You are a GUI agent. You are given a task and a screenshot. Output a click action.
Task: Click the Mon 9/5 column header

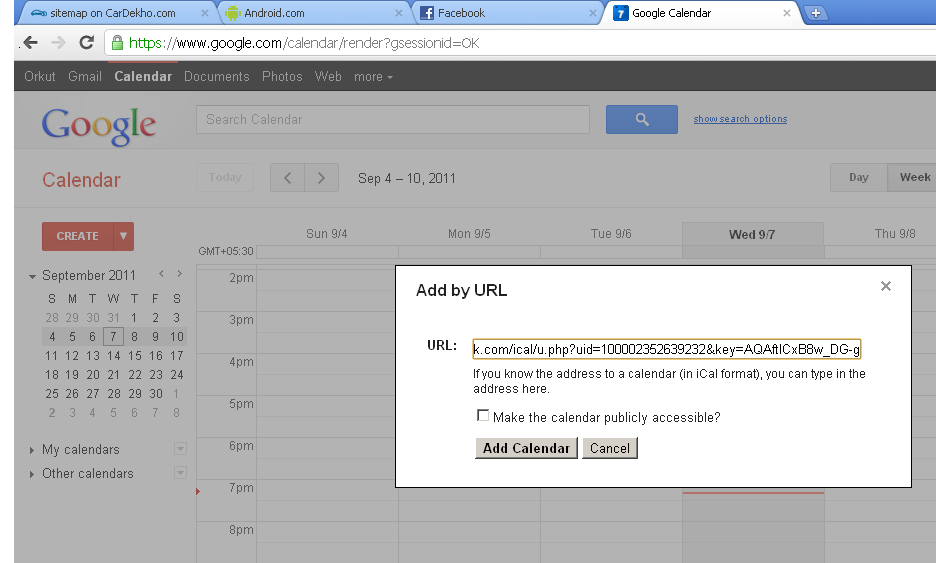pos(469,234)
